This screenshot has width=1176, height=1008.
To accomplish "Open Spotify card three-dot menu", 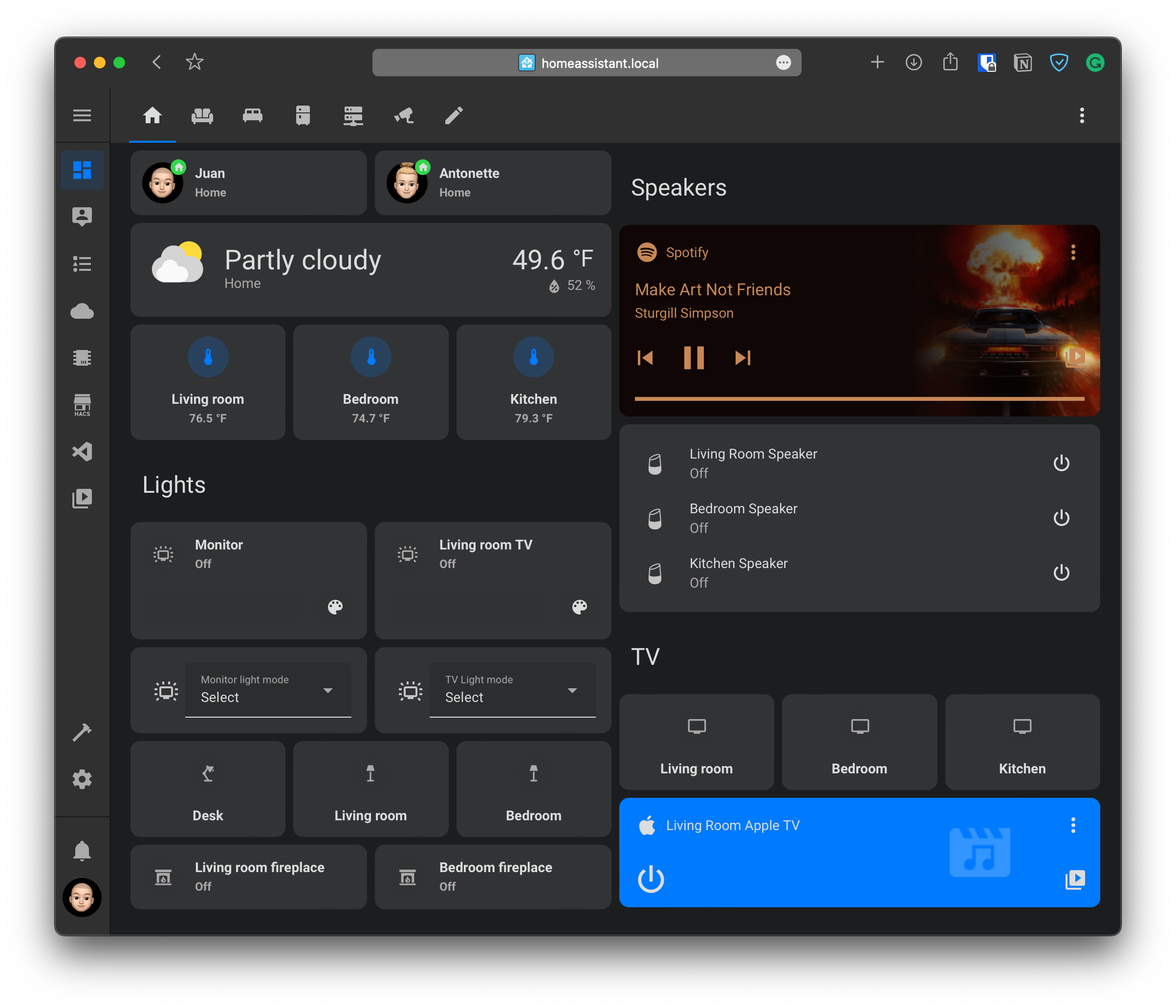I will [x=1073, y=253].
